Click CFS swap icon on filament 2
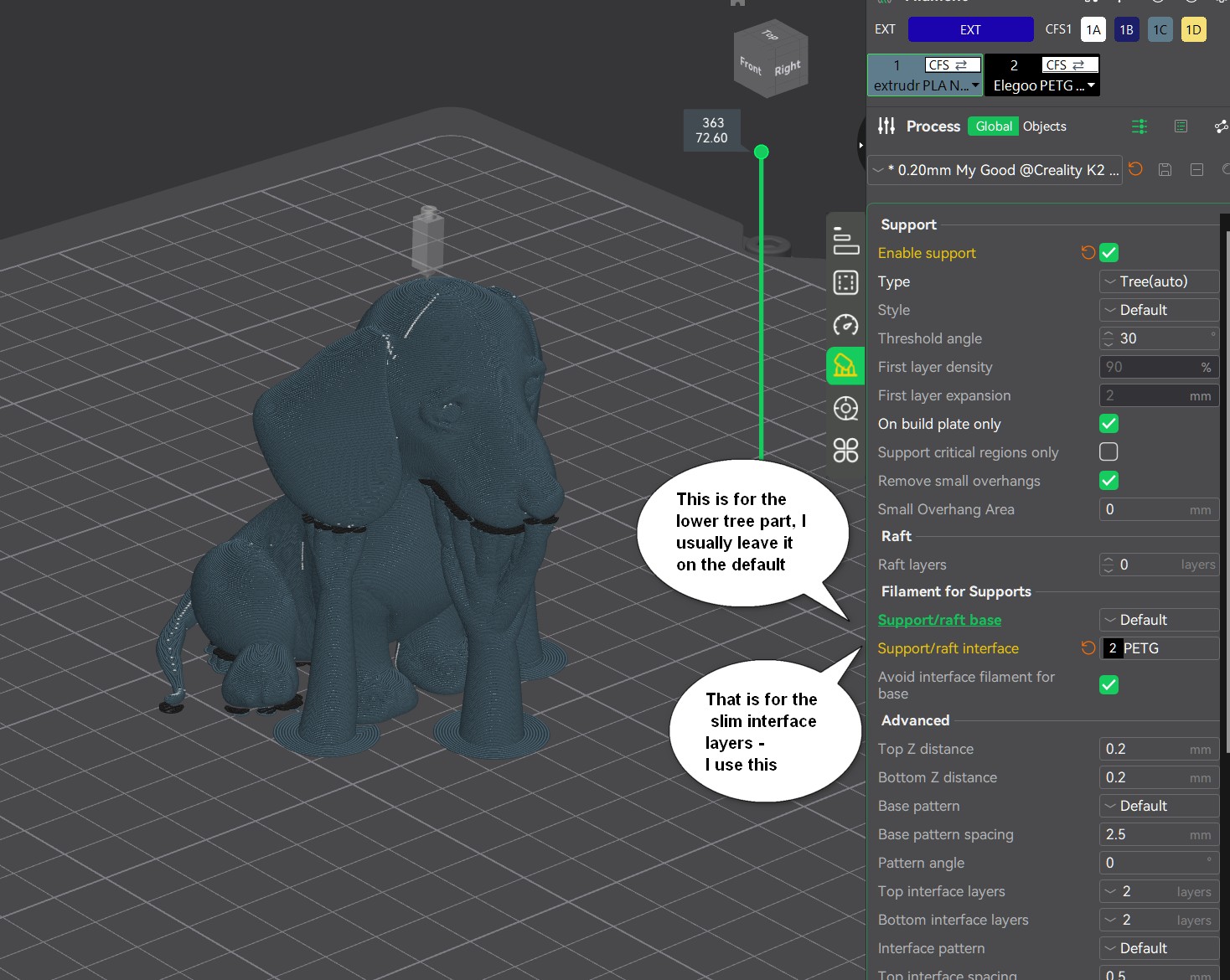This screenshot has width=1230, height=980. 1070,64
